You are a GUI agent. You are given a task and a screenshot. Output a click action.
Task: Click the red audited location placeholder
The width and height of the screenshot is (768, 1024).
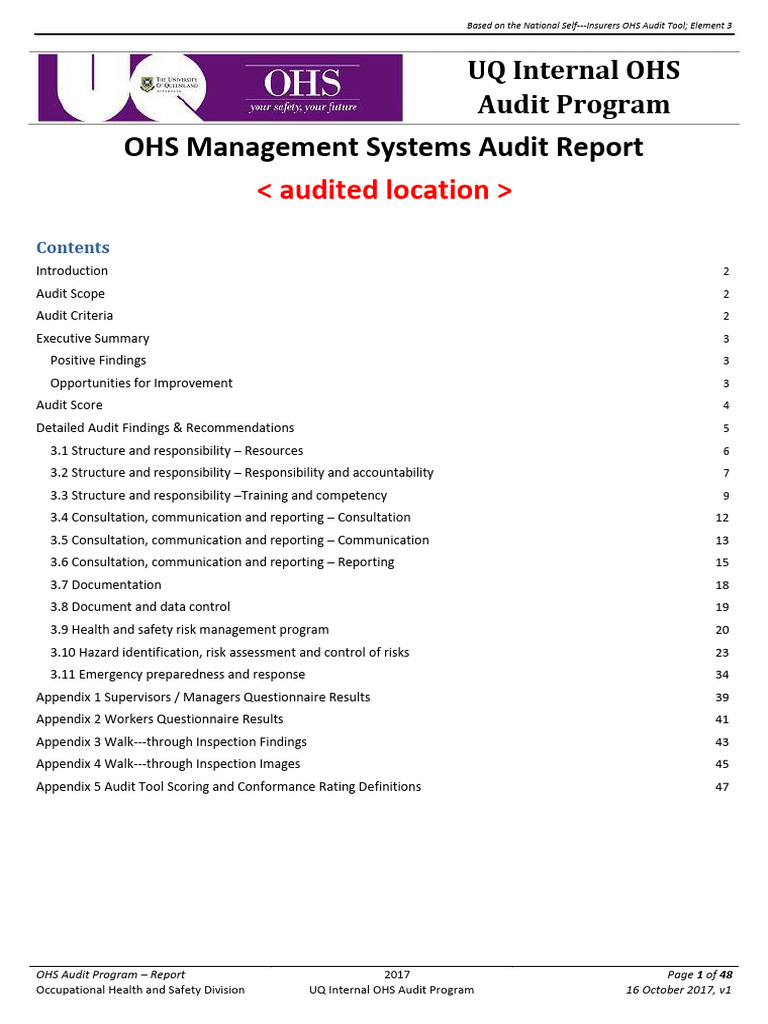point(384,190)
